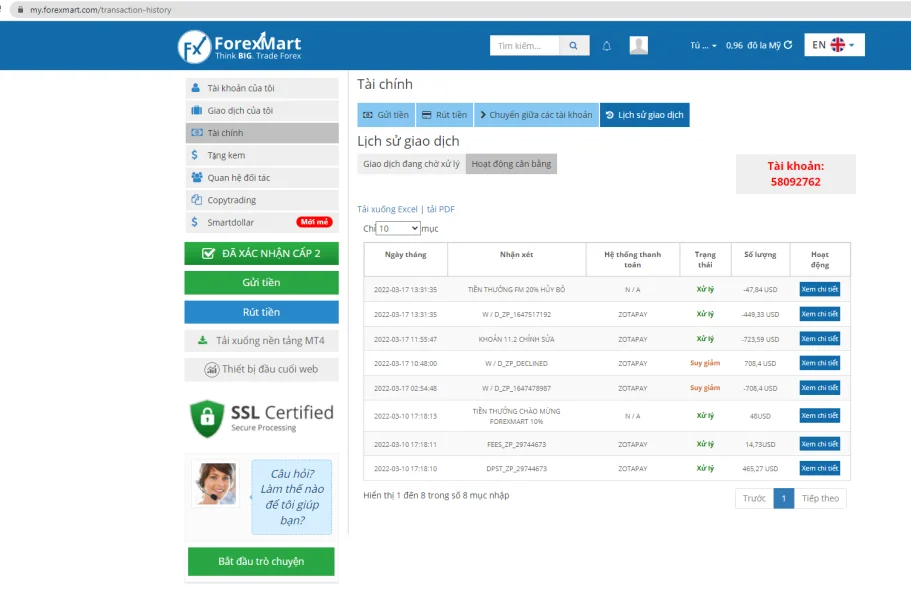Click the Quan hệ đối tác people icon
This screenshot has width=911, height=600.
pyautogui.click(x=197, y=177)
